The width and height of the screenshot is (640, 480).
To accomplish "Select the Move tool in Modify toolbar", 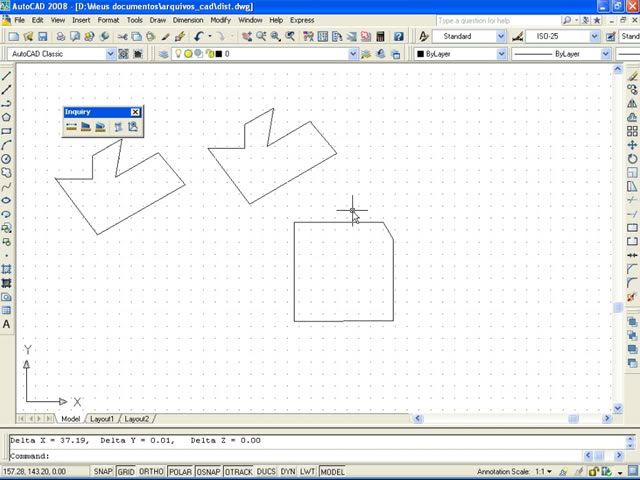I will (x=632, y=145).
